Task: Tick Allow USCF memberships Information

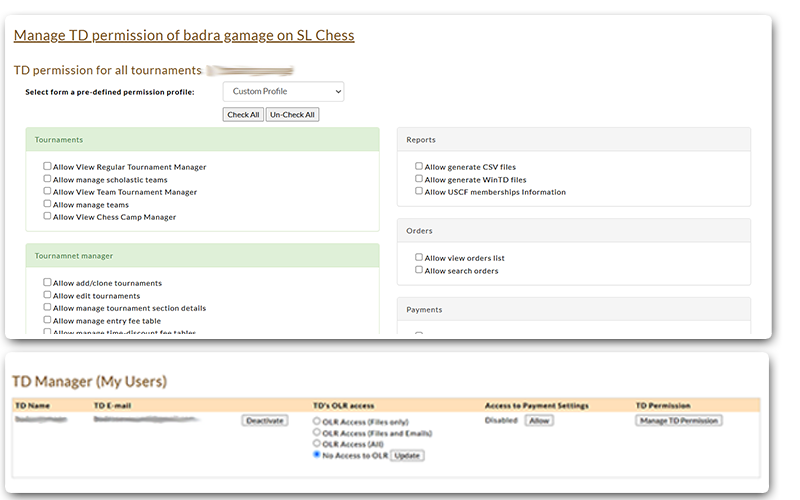Action: point(419,191)
